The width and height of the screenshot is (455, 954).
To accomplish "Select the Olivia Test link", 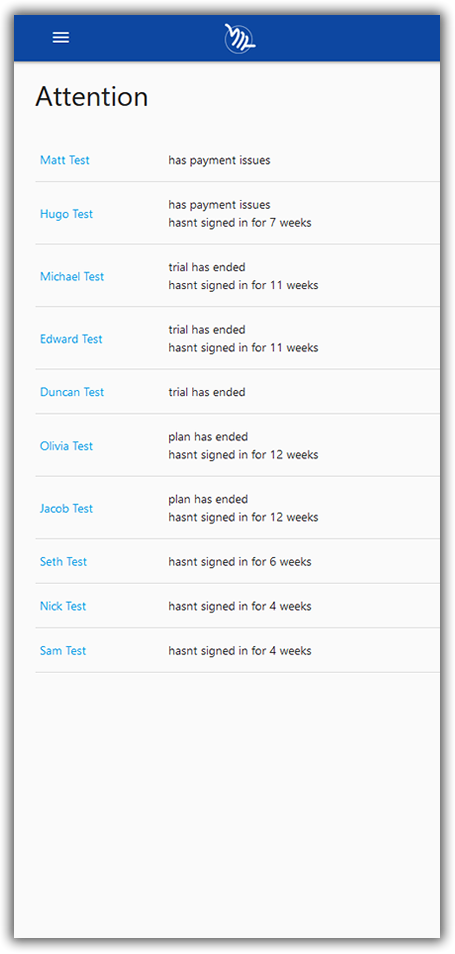I will [x=66, y=446].
